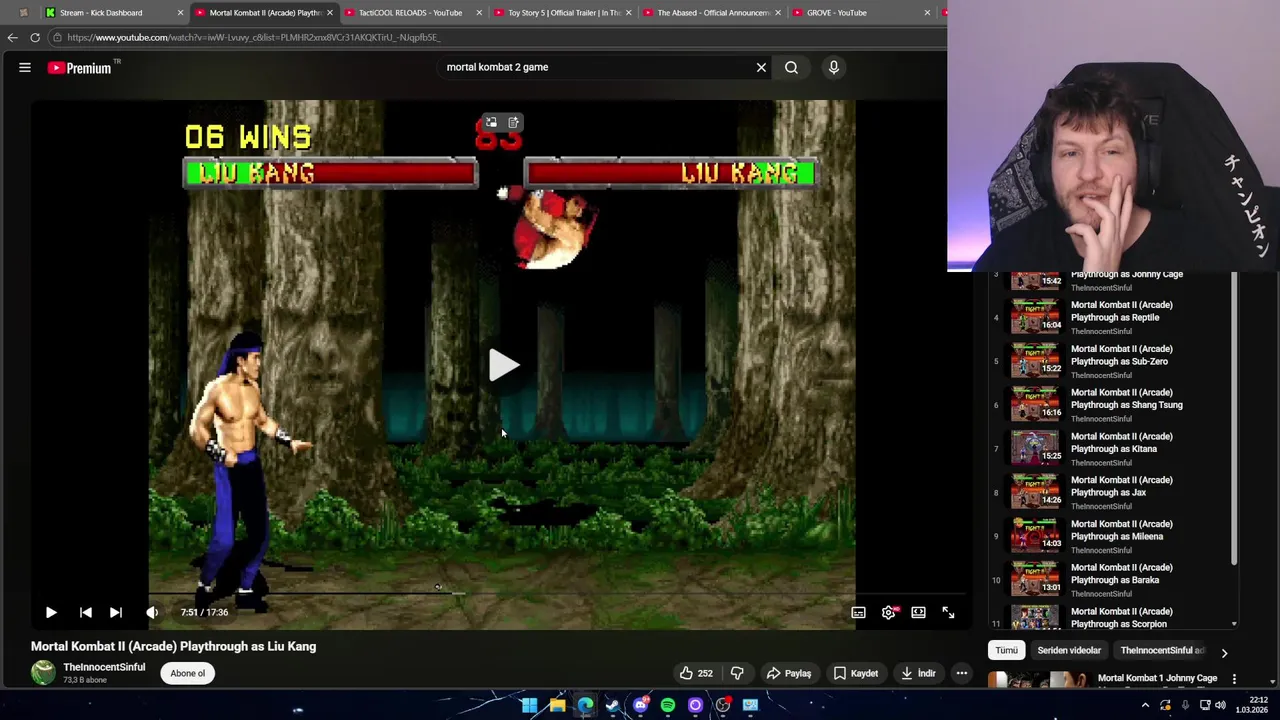Focus the browser address bar URL
The height and width of the screenshot is (720, 1280).
tap(254, 37)
